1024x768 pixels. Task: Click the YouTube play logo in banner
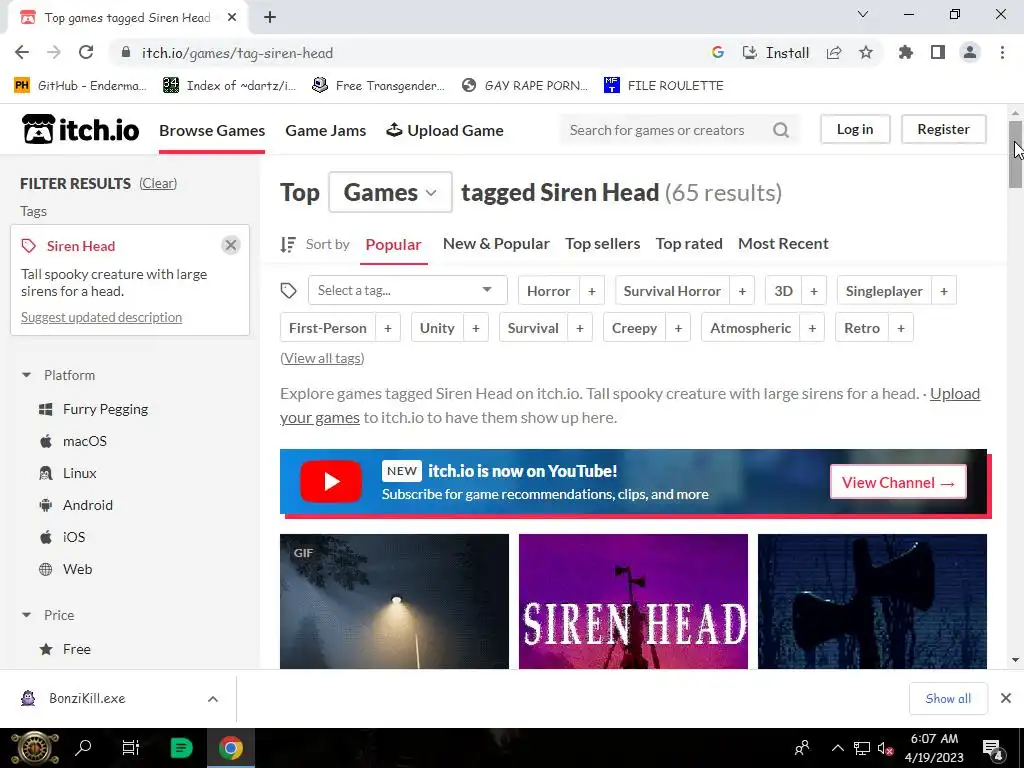click(331, 482)
